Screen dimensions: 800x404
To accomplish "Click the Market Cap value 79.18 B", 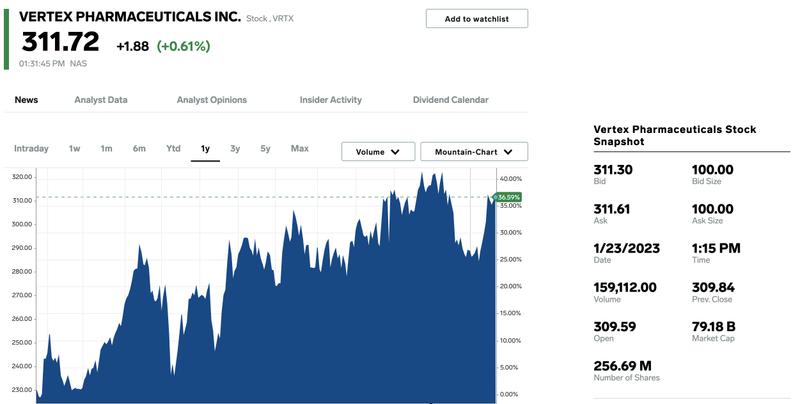I will [x=713, y=326].
